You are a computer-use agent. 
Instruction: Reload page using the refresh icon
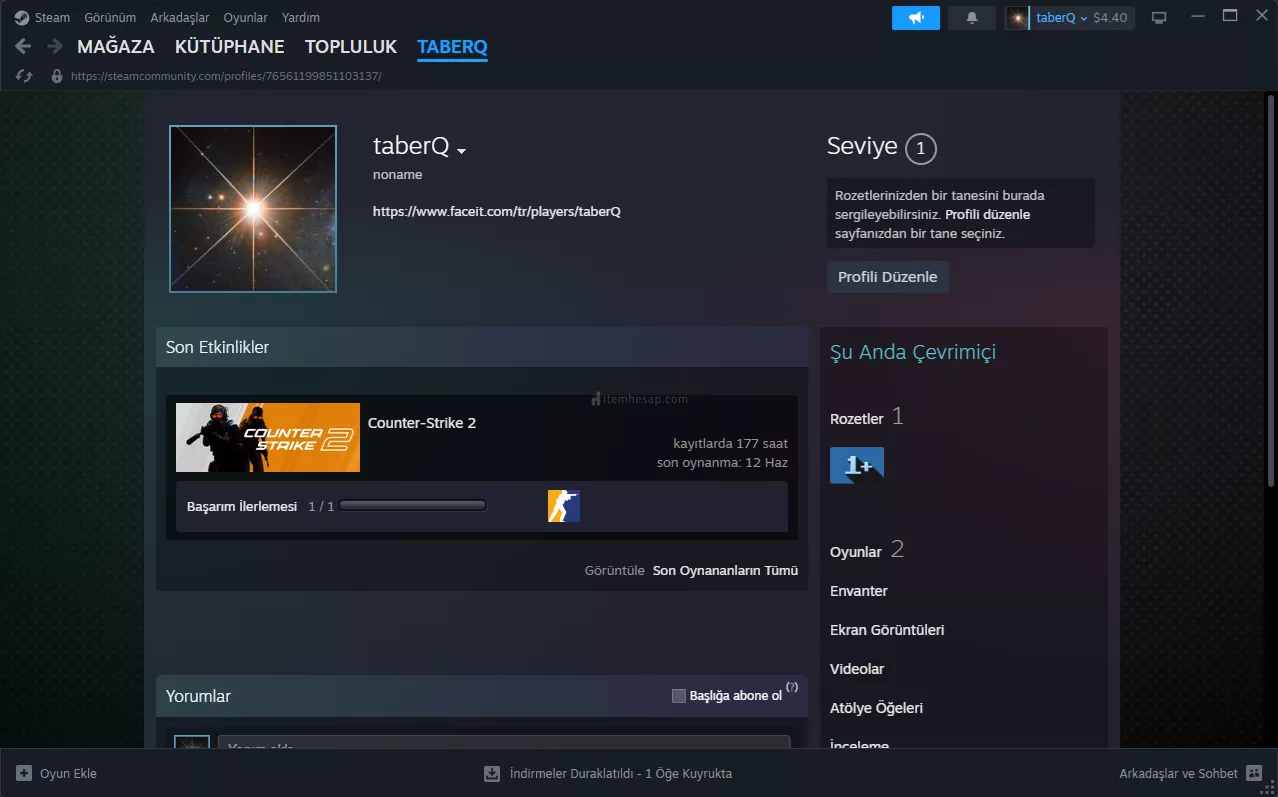[x=24, y=76]
